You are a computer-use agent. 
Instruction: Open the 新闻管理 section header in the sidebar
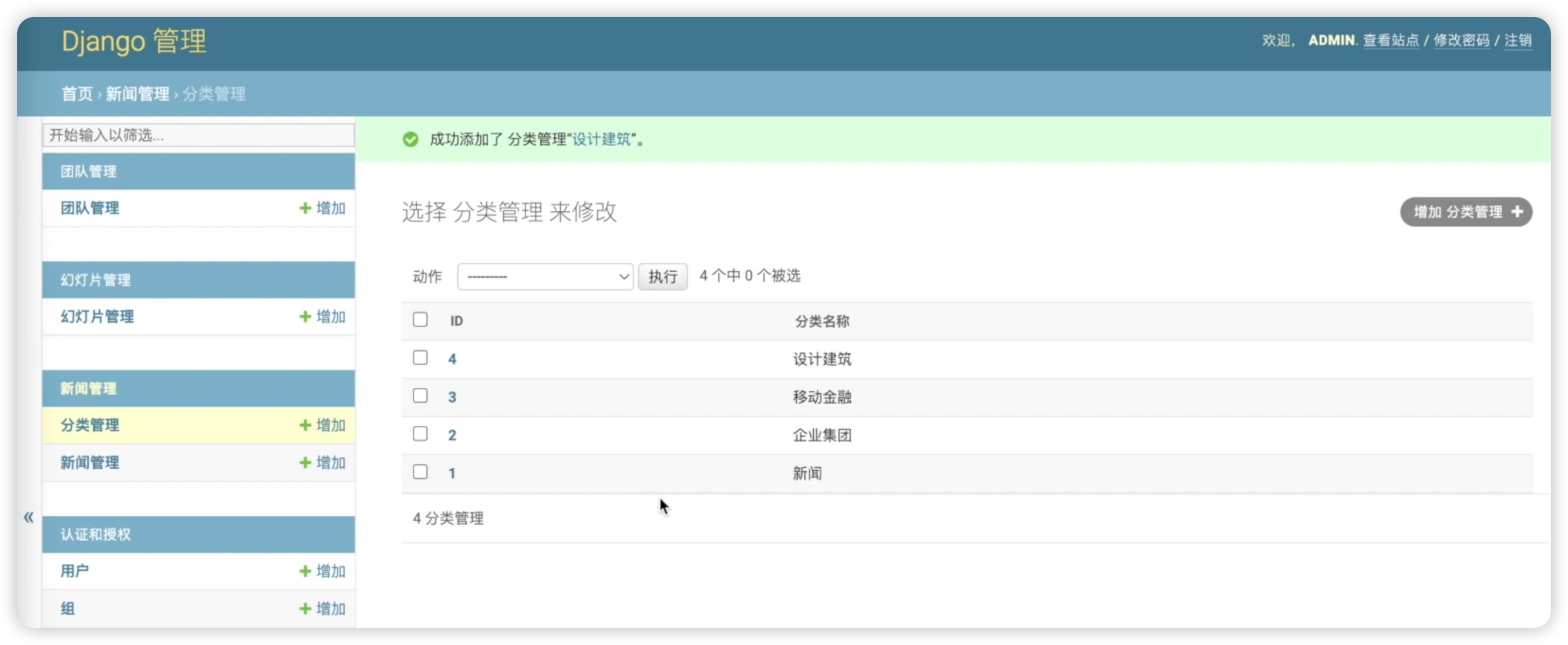(88, 388)
